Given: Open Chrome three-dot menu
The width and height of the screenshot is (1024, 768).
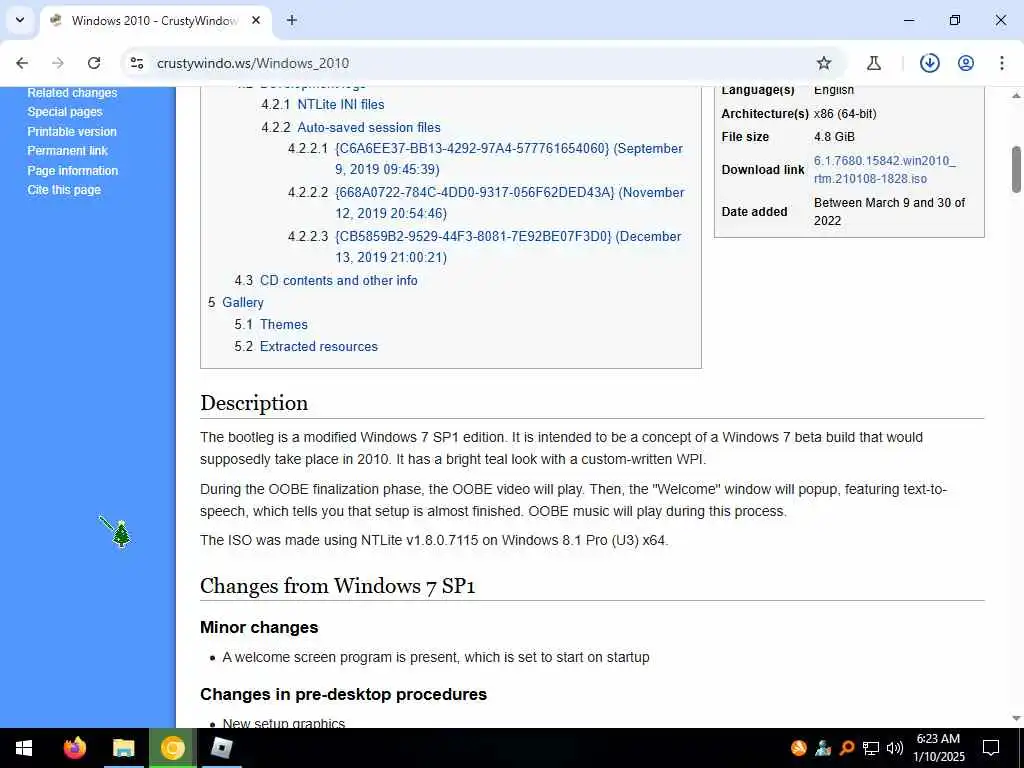Looking at the screenshot, I should pos(1002,63).
